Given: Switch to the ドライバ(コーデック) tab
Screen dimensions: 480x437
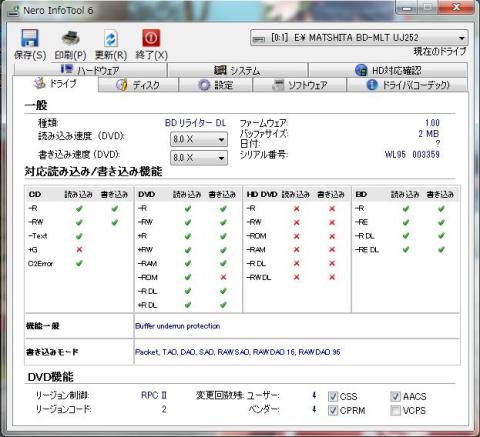Looking at the screenshot, I should point(407,85).
